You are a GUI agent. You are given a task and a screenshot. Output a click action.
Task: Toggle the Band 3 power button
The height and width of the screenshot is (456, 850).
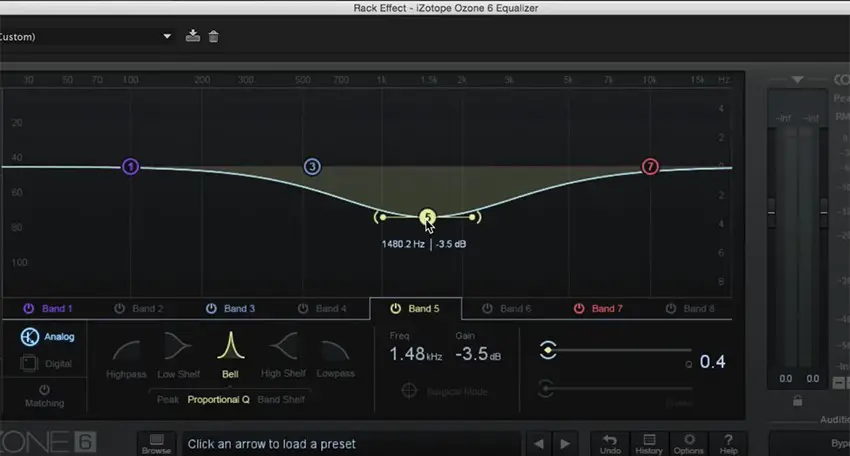pos(211,309)
